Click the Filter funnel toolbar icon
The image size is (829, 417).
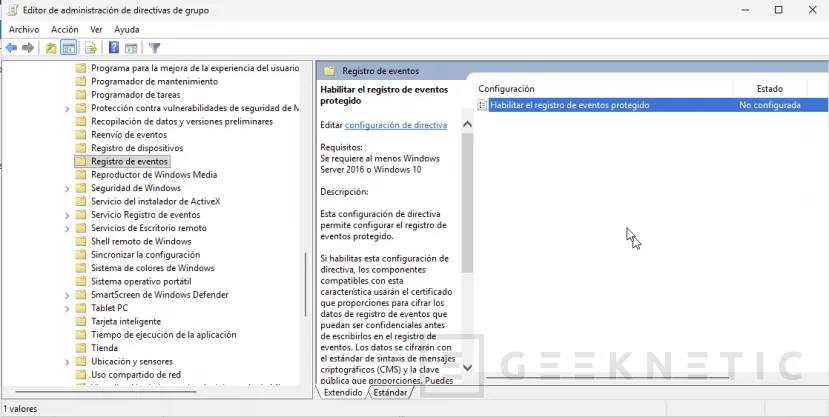[x=154, y=48]
